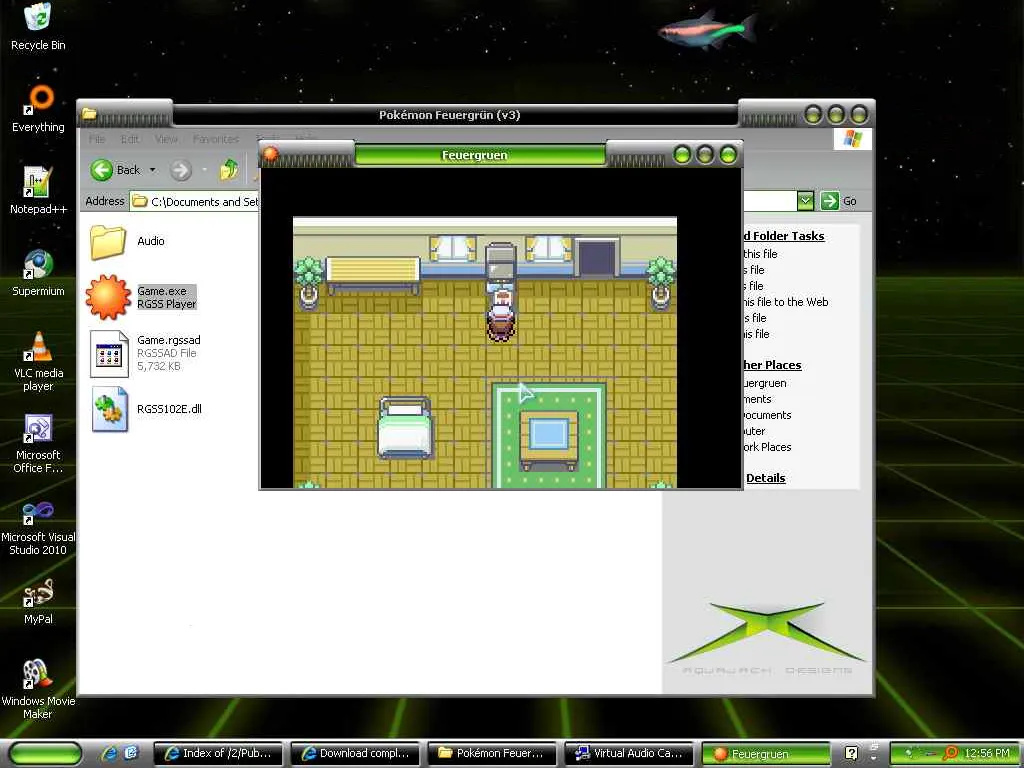Select the Game.exe RGSS Player sun icon
This screenshot has width=1024, height=768.
coord(108,297)
